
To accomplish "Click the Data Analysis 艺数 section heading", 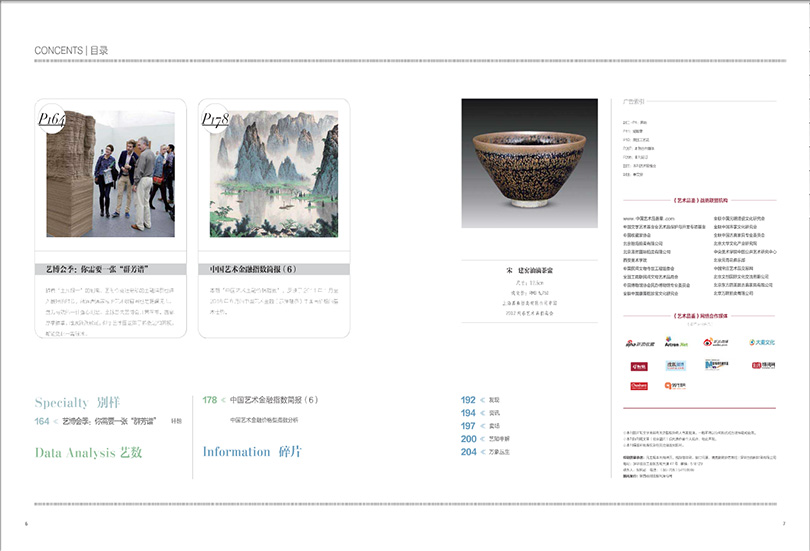I will (88, 453).
